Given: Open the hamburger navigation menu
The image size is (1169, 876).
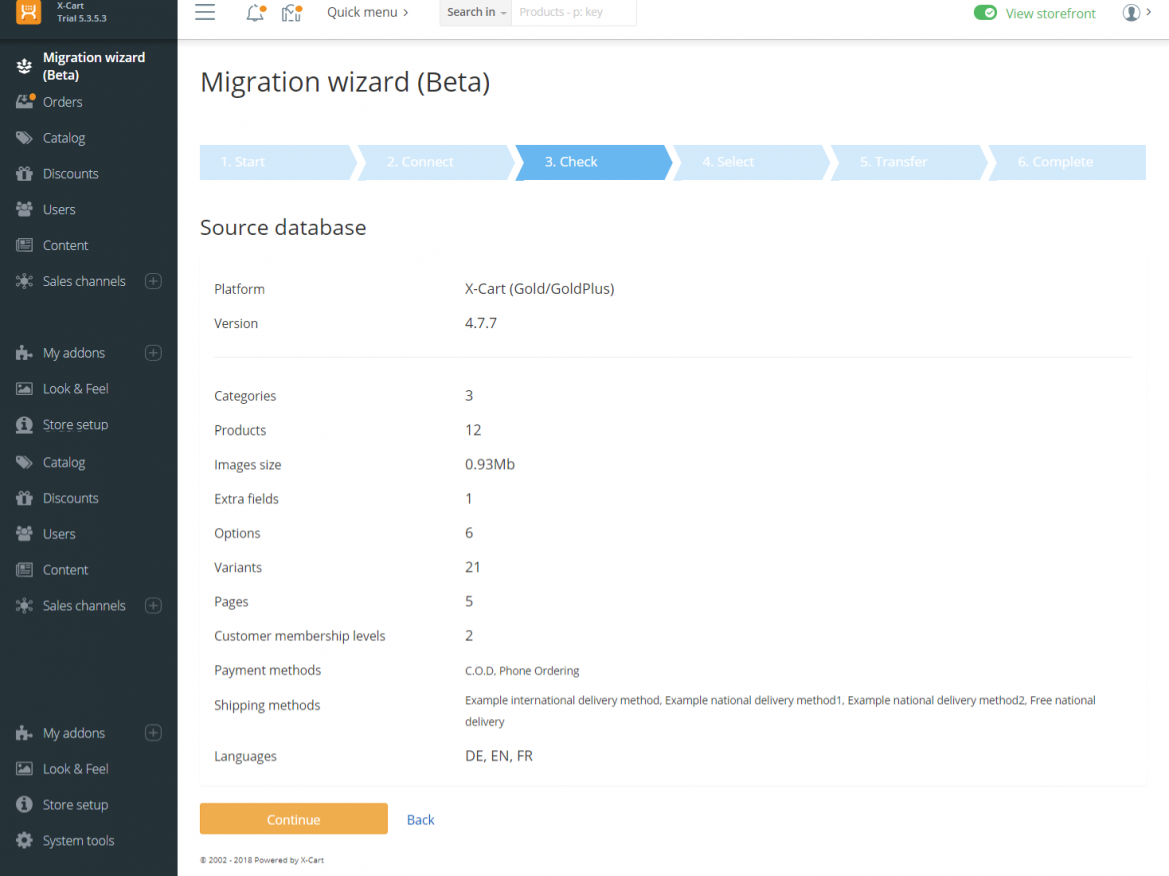Looking at the screenshot, I should (x=205, y=12).
